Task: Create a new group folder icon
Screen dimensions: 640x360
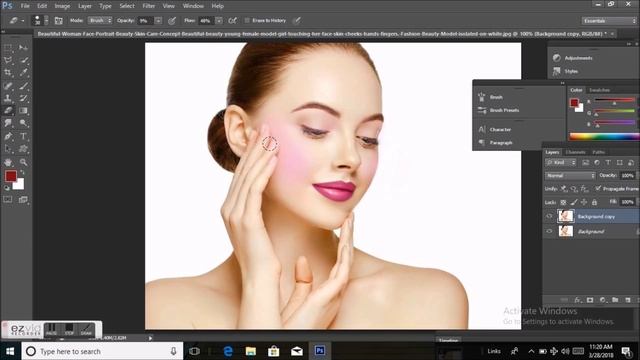Action: click(x=615, y=300)
